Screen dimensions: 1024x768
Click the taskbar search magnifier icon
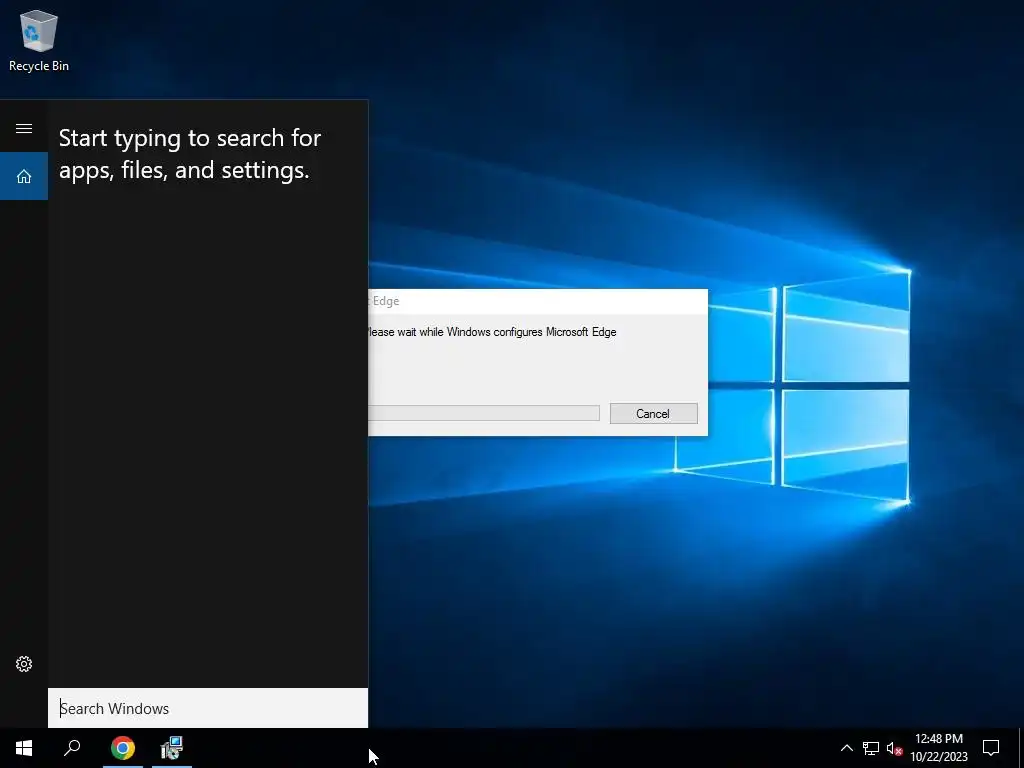click(x=72, y=748)
